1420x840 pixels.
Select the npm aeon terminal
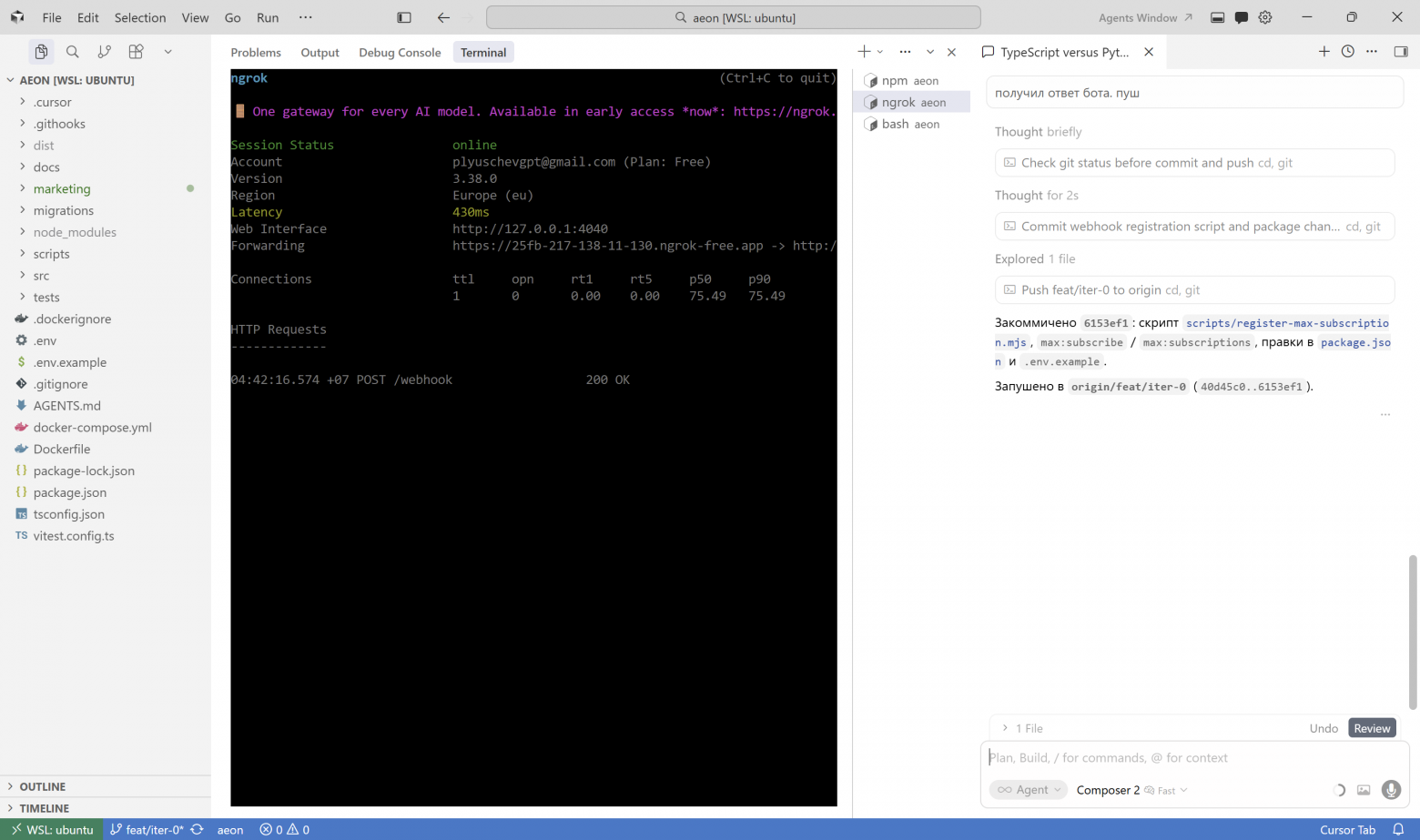[x=911, y=80]
